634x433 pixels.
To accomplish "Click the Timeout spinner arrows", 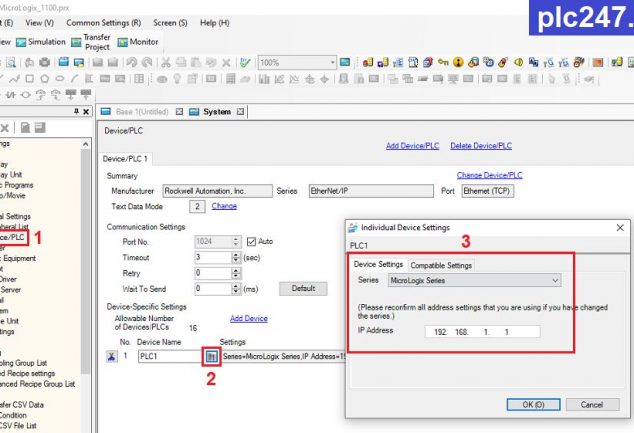I will pos(236,258).
